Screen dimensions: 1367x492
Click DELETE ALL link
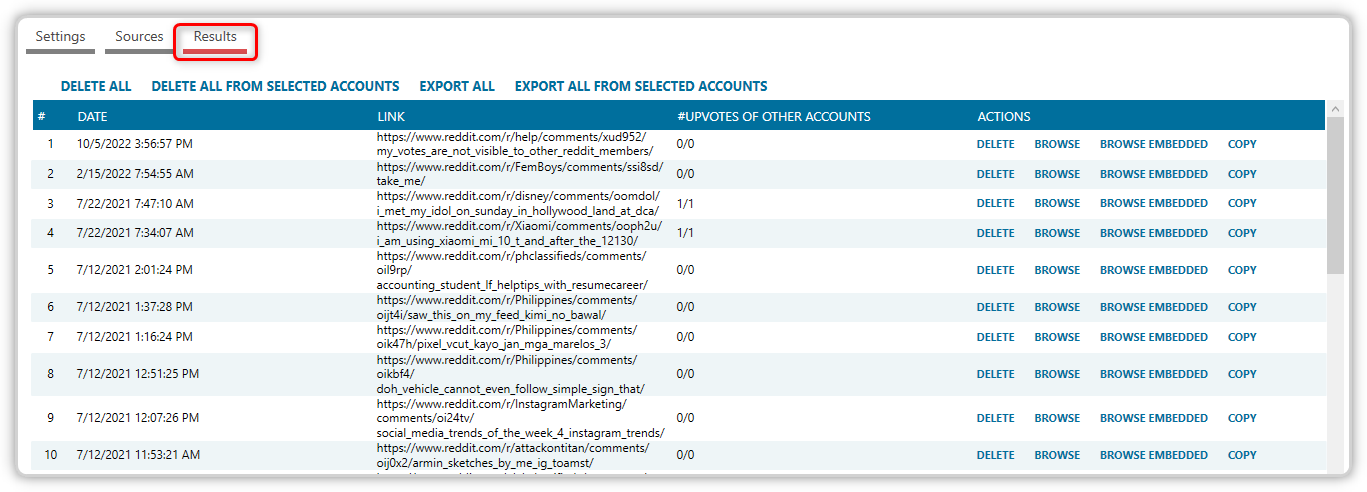pyautogui.click(x=96, y=87)
